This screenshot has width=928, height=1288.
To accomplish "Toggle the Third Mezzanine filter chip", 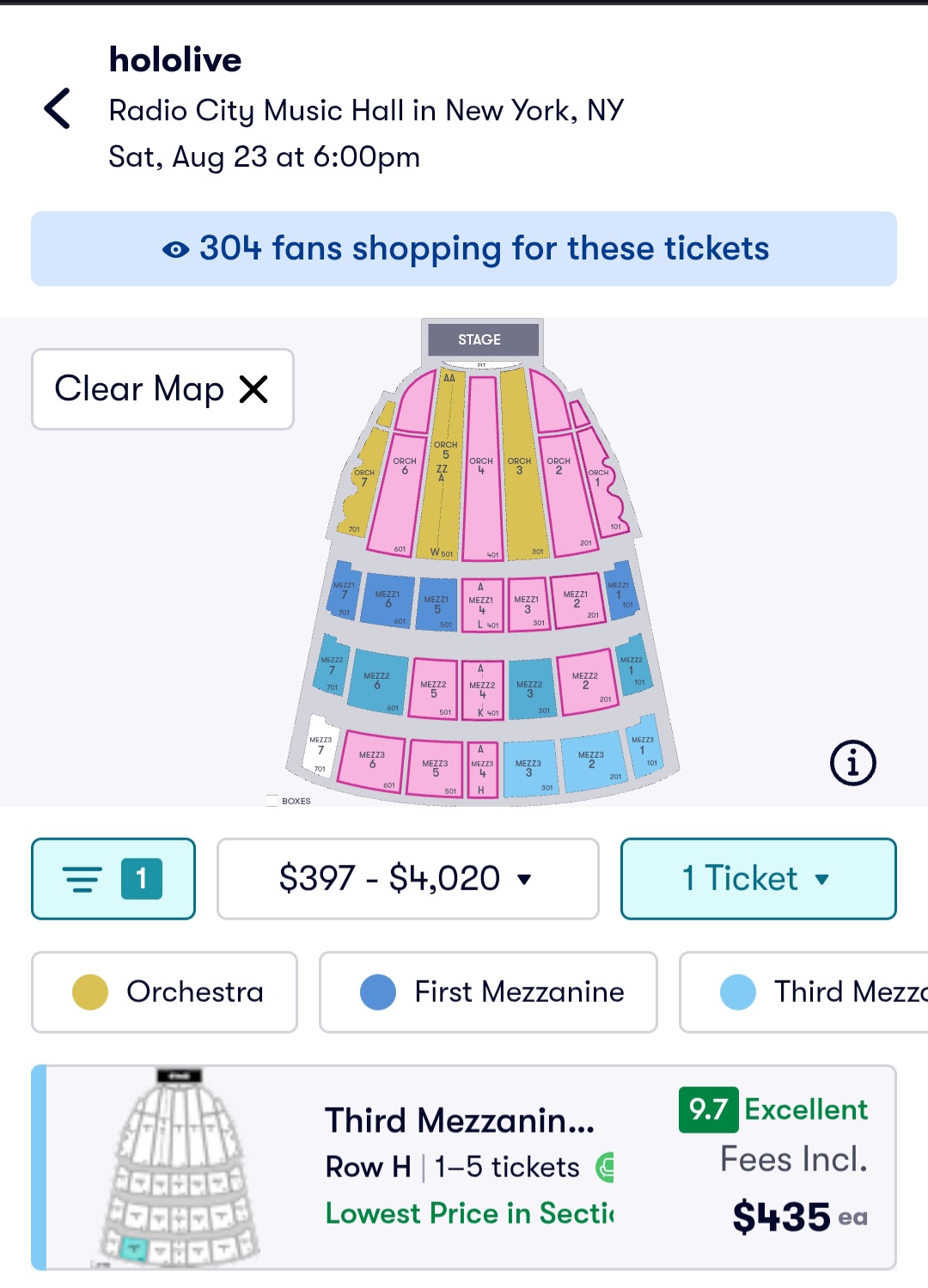I will pos(804,992).
